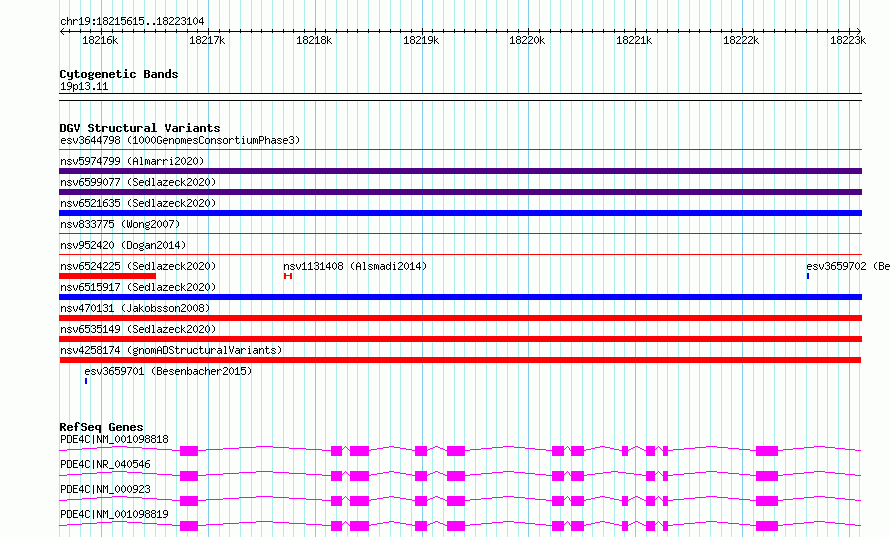
Task: Click the 18223k ruler tick label
Action: (x=848, y=40)
